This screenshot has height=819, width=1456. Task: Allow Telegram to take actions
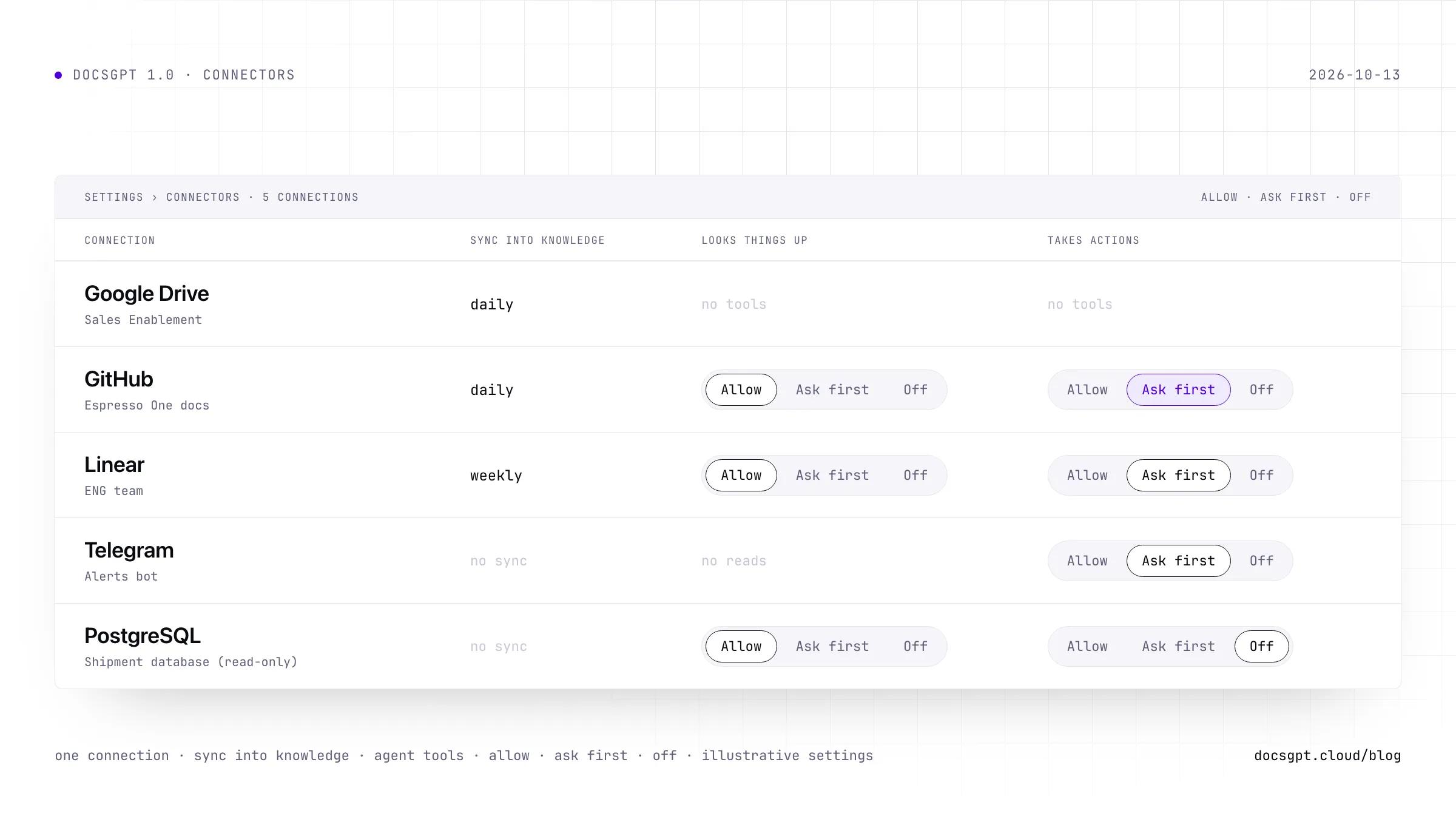(x=1087, y=561)
